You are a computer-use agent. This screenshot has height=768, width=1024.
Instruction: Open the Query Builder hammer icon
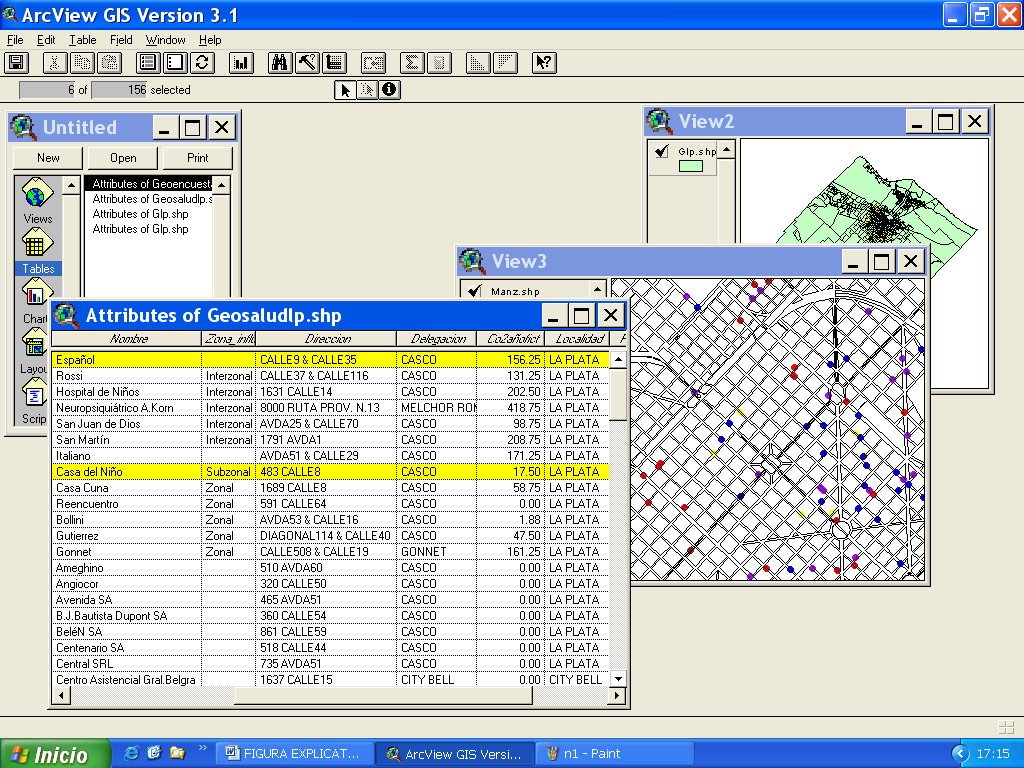(307, 63)
